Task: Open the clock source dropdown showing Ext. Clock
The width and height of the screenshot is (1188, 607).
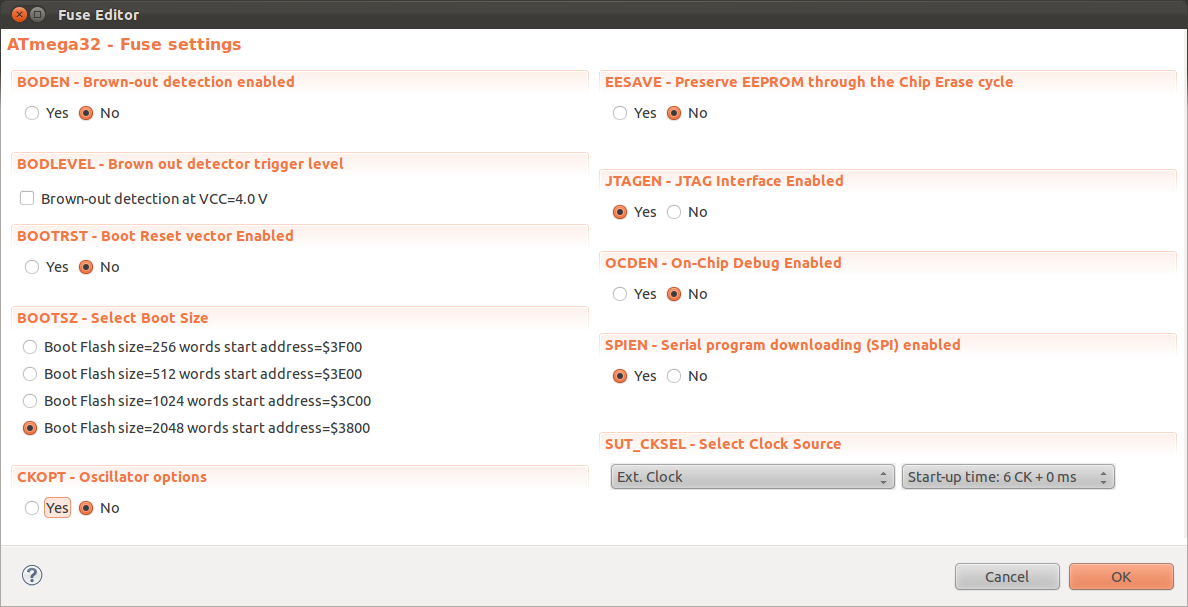Action: click(752, 477)
